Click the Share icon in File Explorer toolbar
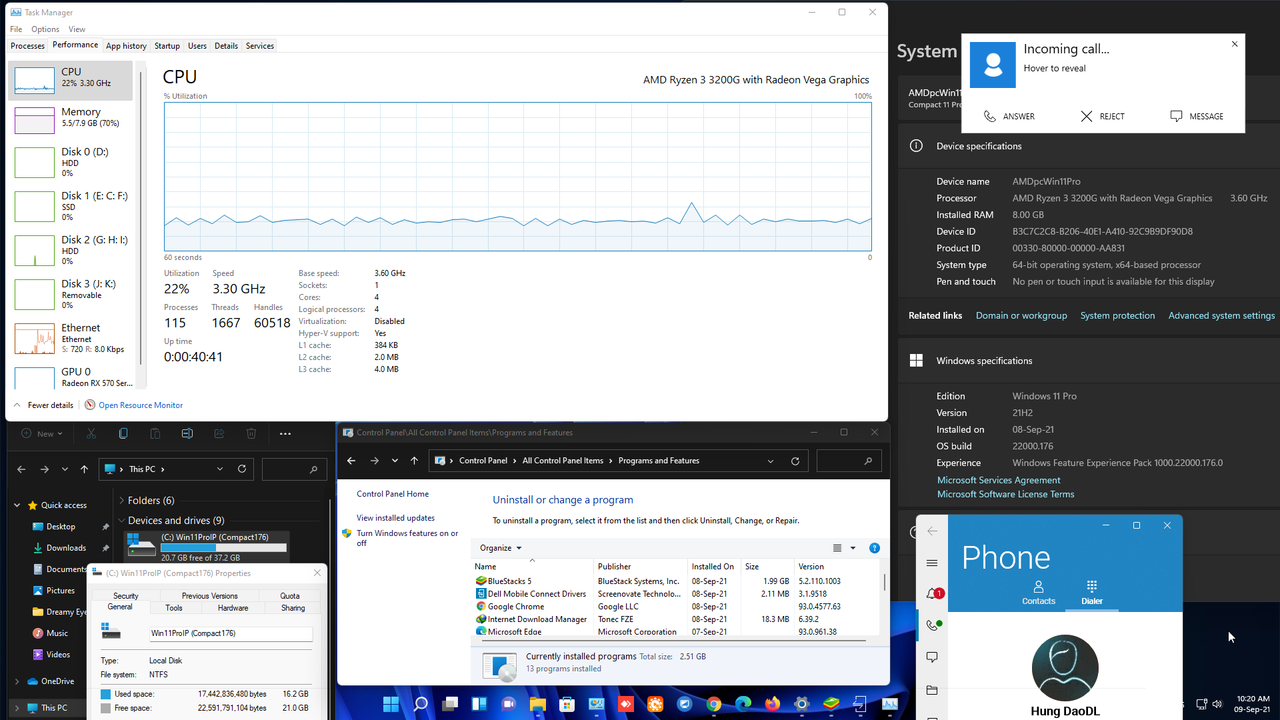1280x720 pixels. coord(219,434)
